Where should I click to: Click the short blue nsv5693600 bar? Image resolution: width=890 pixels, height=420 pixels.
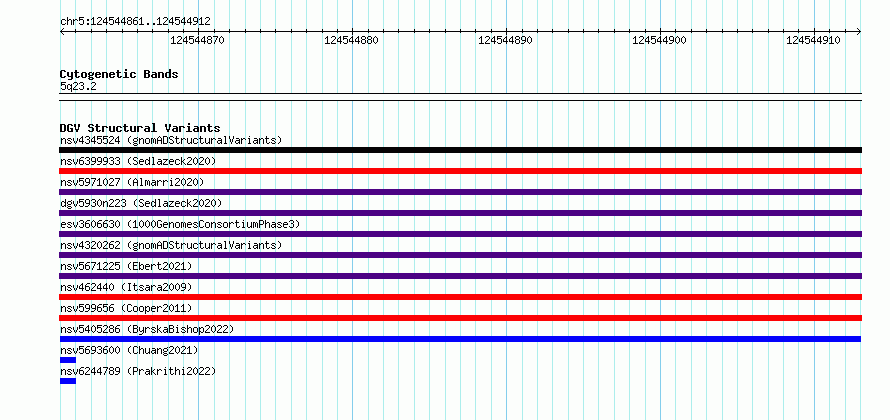pyautogui.click(x=68, y=360)
